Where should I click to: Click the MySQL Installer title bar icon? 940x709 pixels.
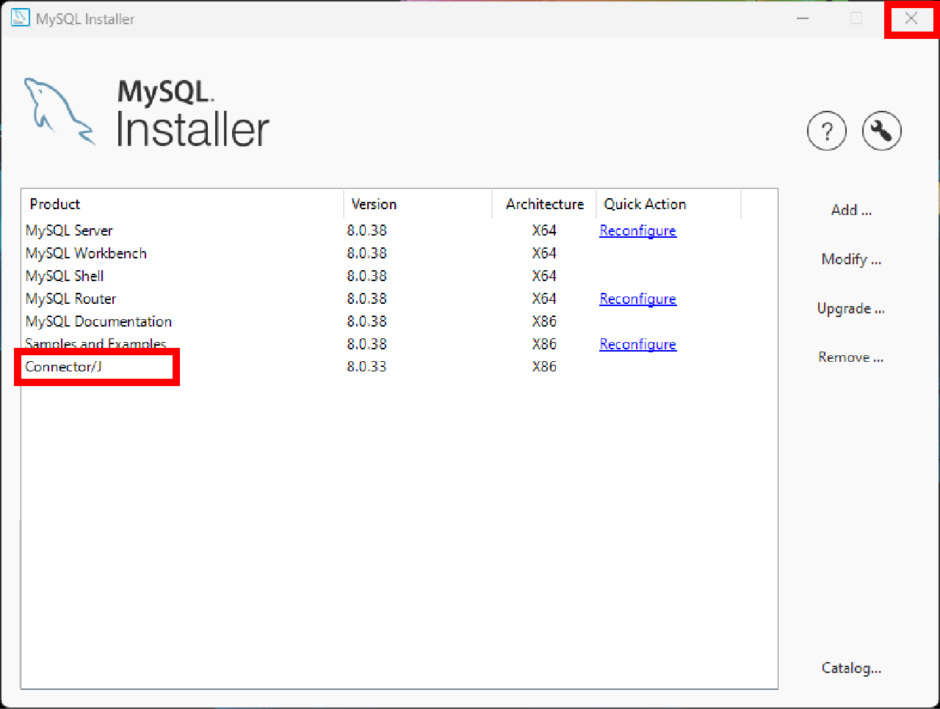coord(20,18)
